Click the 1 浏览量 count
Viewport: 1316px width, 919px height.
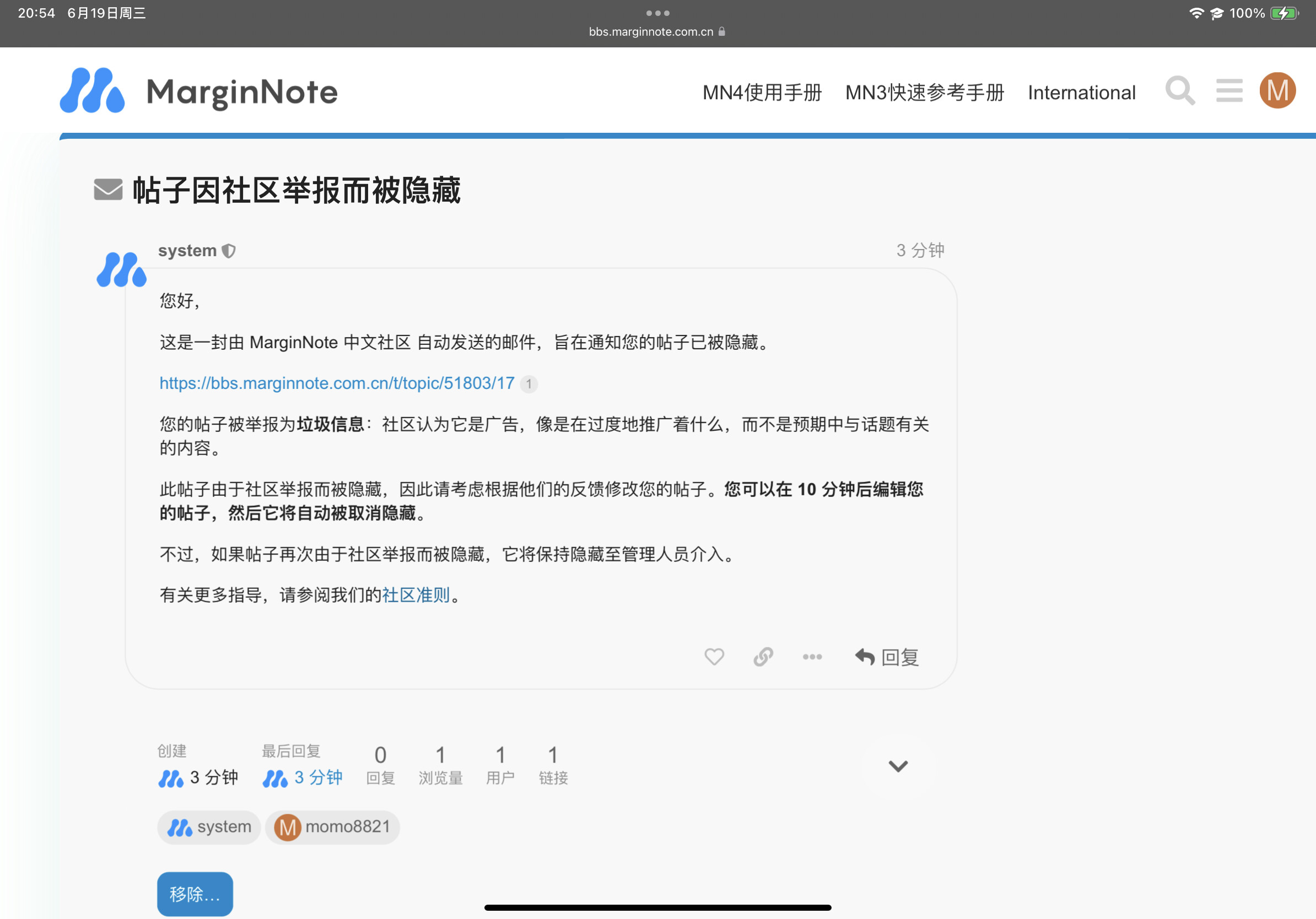(440, 765)
